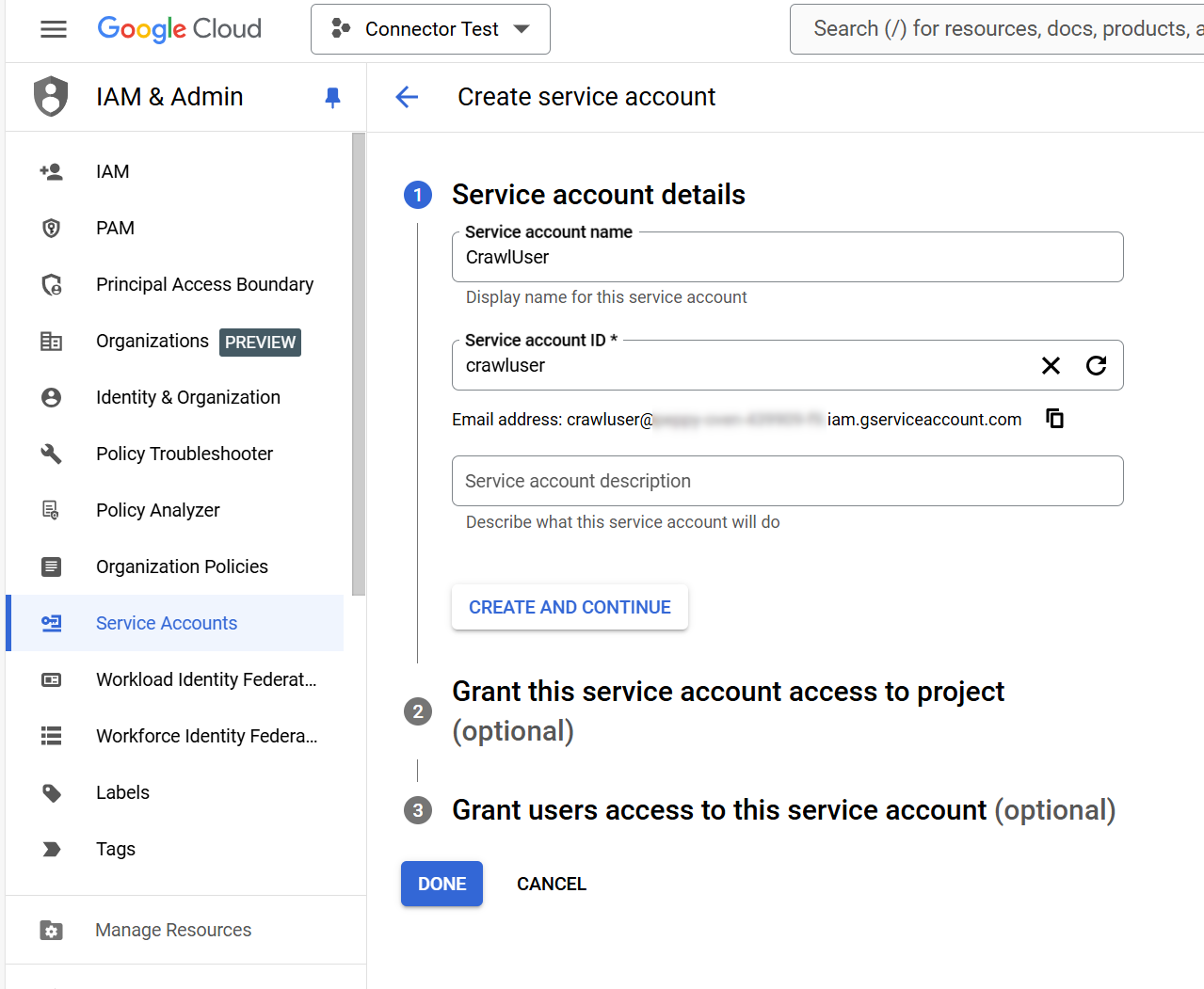
Task: Click the Policy Analyzer document icon
Action: 51,510
